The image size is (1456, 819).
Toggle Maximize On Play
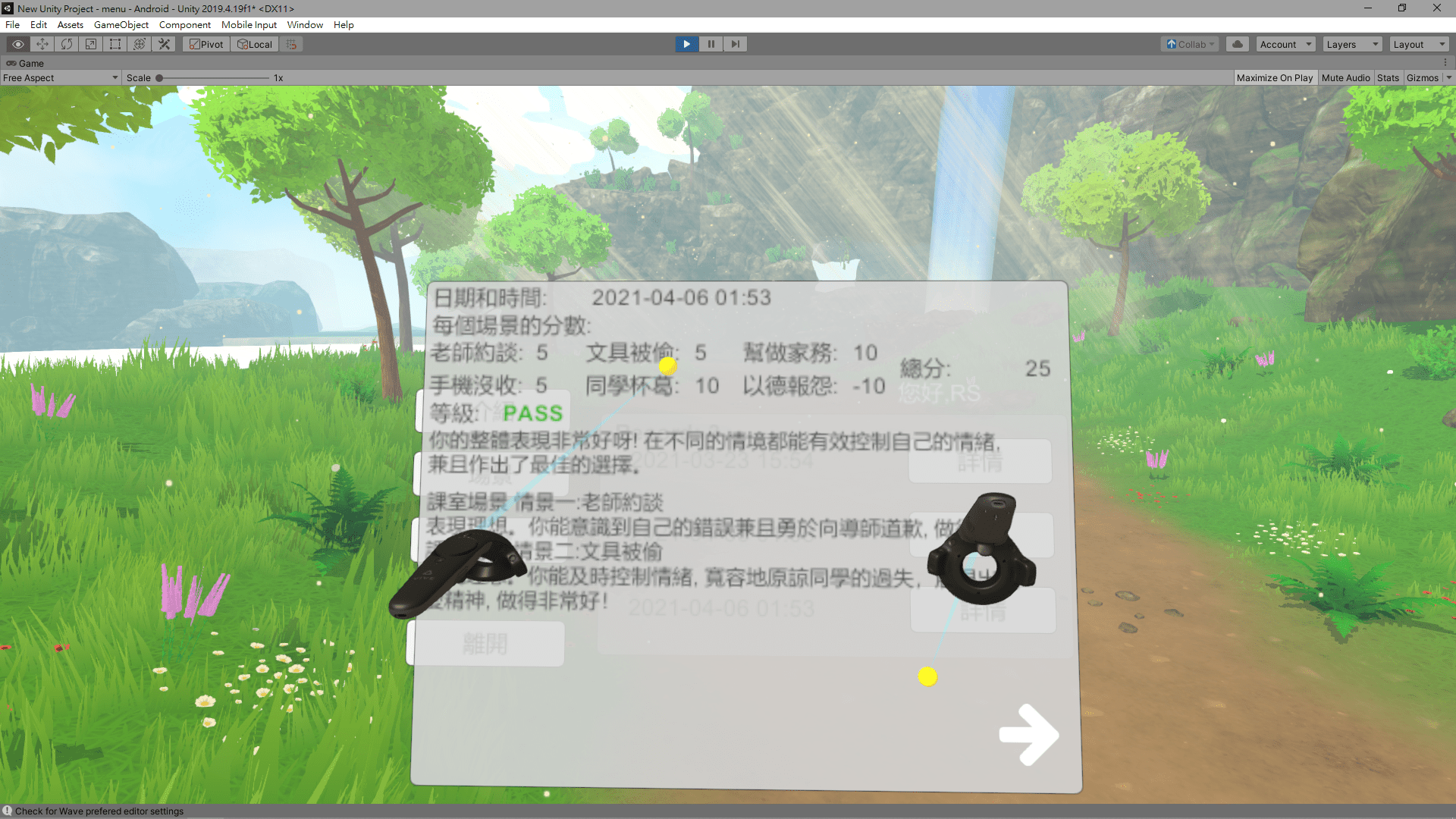click(x=1274, y=77)
